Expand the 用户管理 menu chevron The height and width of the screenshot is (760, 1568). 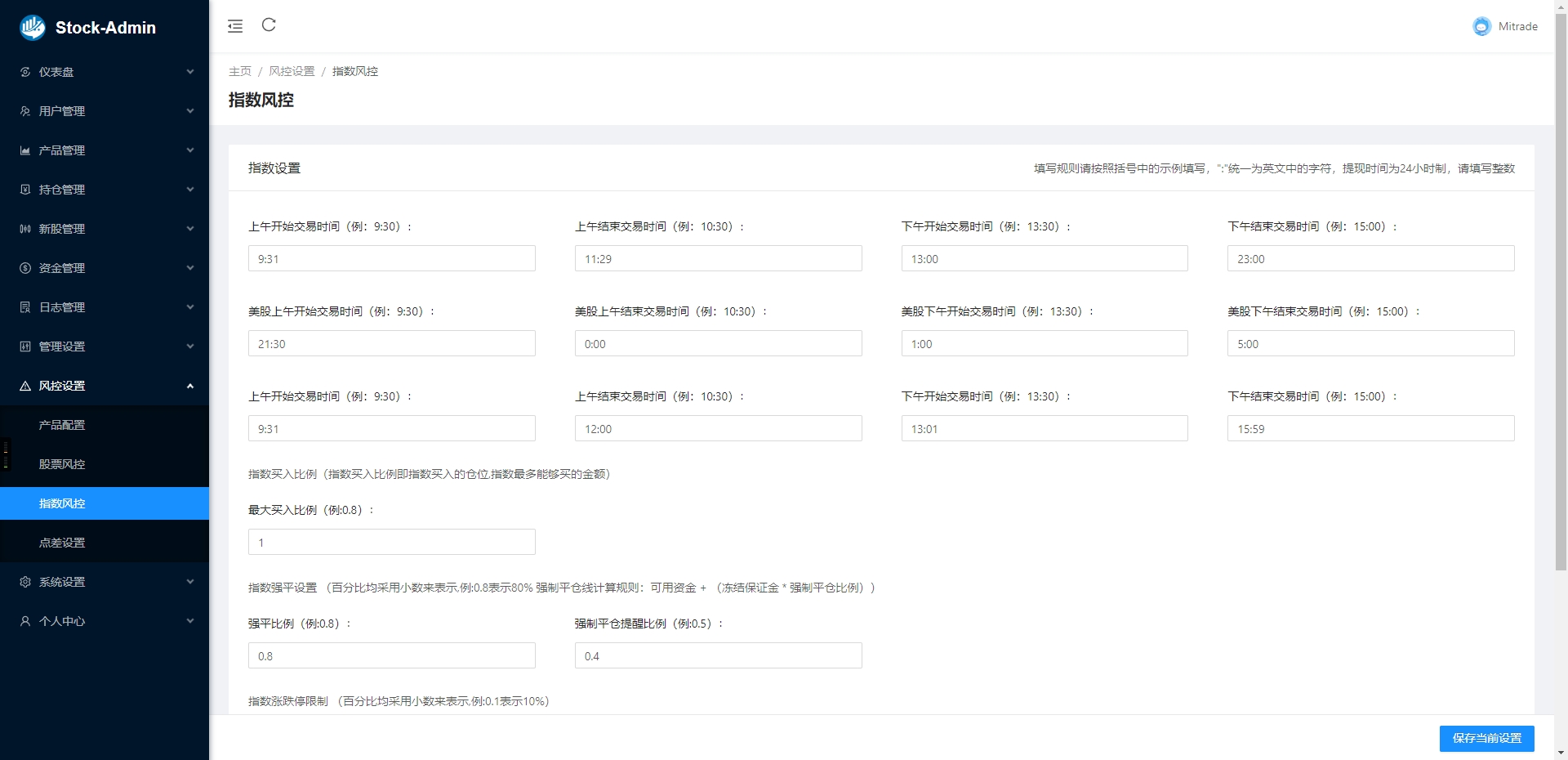click(190, 111)
